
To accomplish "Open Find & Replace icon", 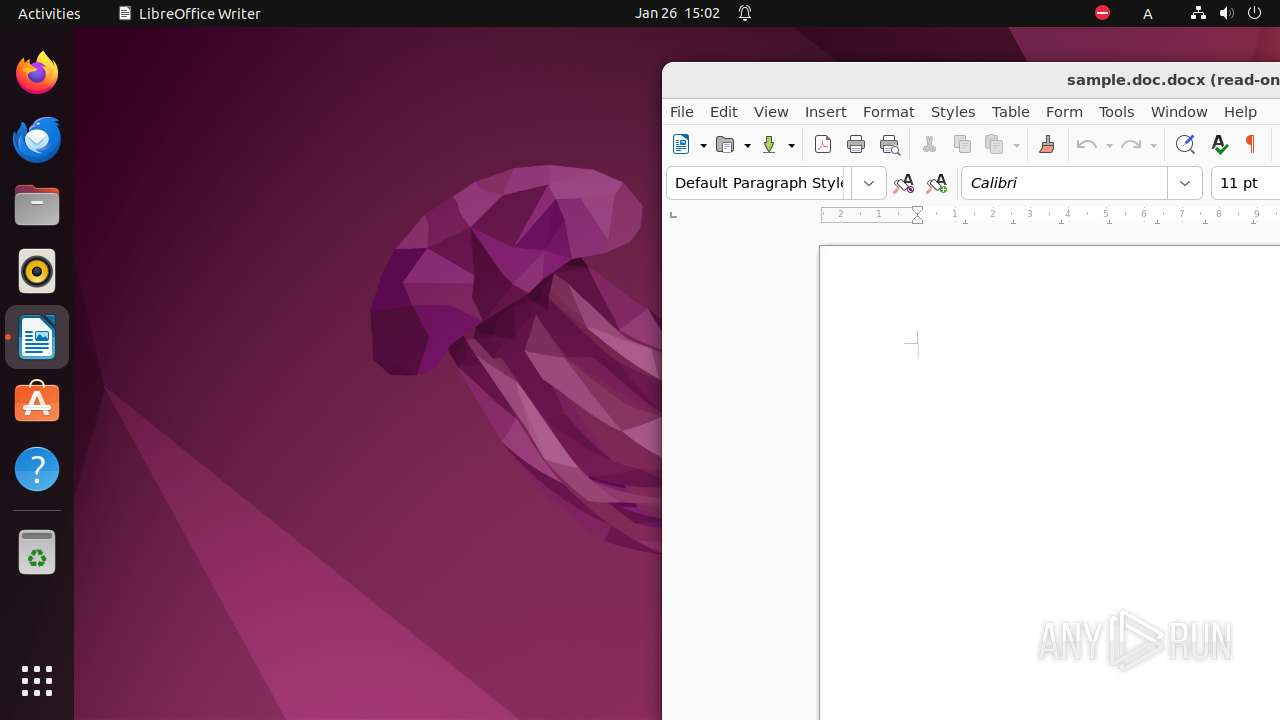I will pos(1185,145).
